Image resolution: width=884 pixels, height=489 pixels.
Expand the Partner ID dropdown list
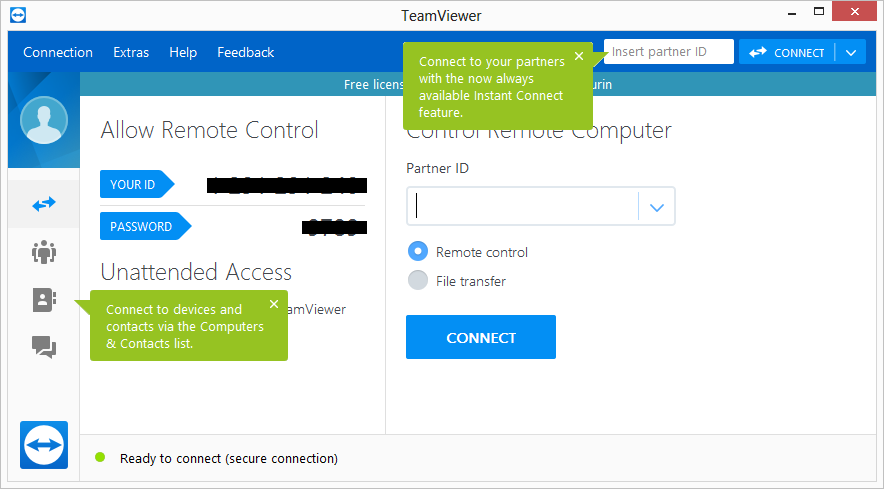[656, 207]
